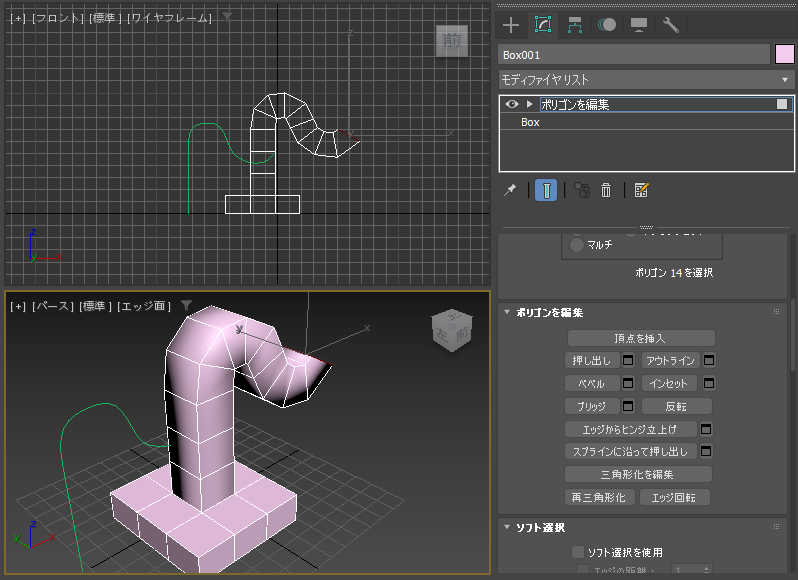Open ブリッジ settings box icon
This screenshot has width=798, height=580.
[628, 406]
